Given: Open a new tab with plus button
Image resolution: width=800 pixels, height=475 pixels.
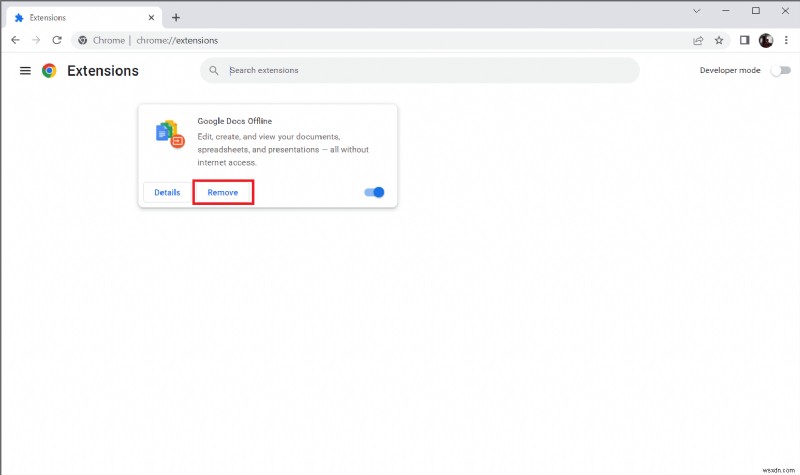Looking at the screenshot, I should point(176,17).
